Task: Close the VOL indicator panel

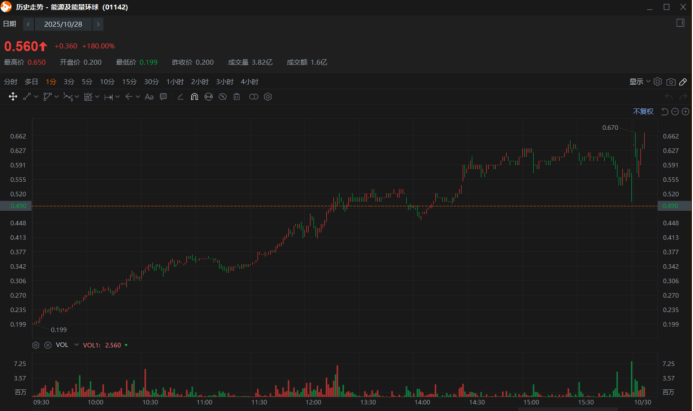Action: tap(47, 344)
